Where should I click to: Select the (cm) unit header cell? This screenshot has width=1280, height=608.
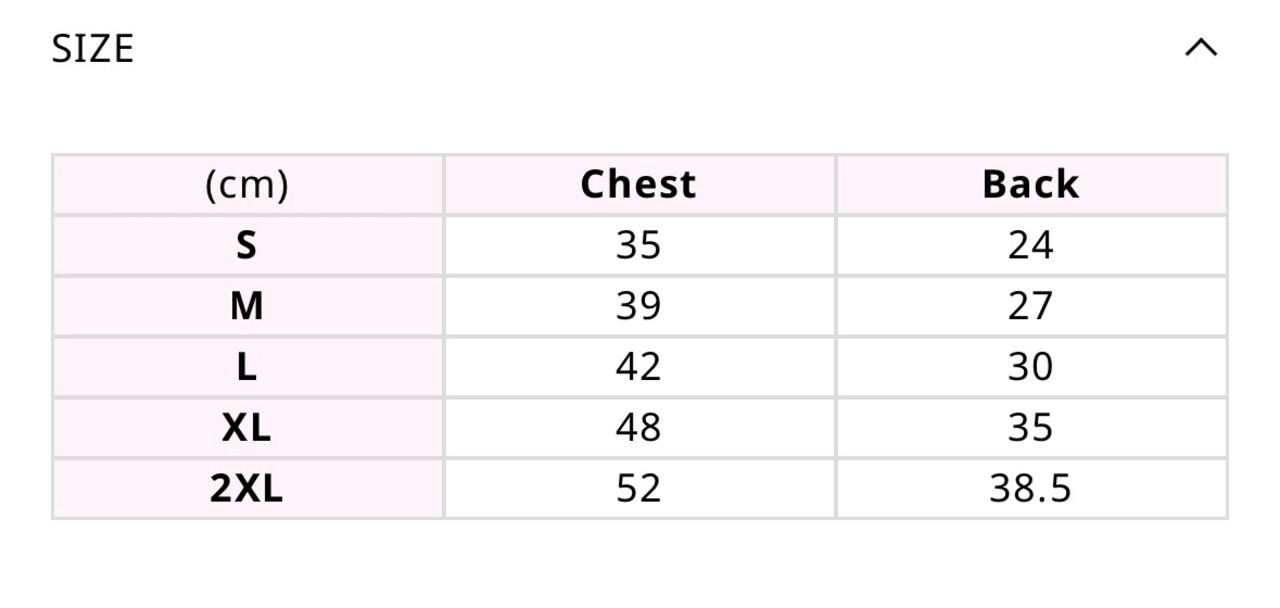coord(247,185)
